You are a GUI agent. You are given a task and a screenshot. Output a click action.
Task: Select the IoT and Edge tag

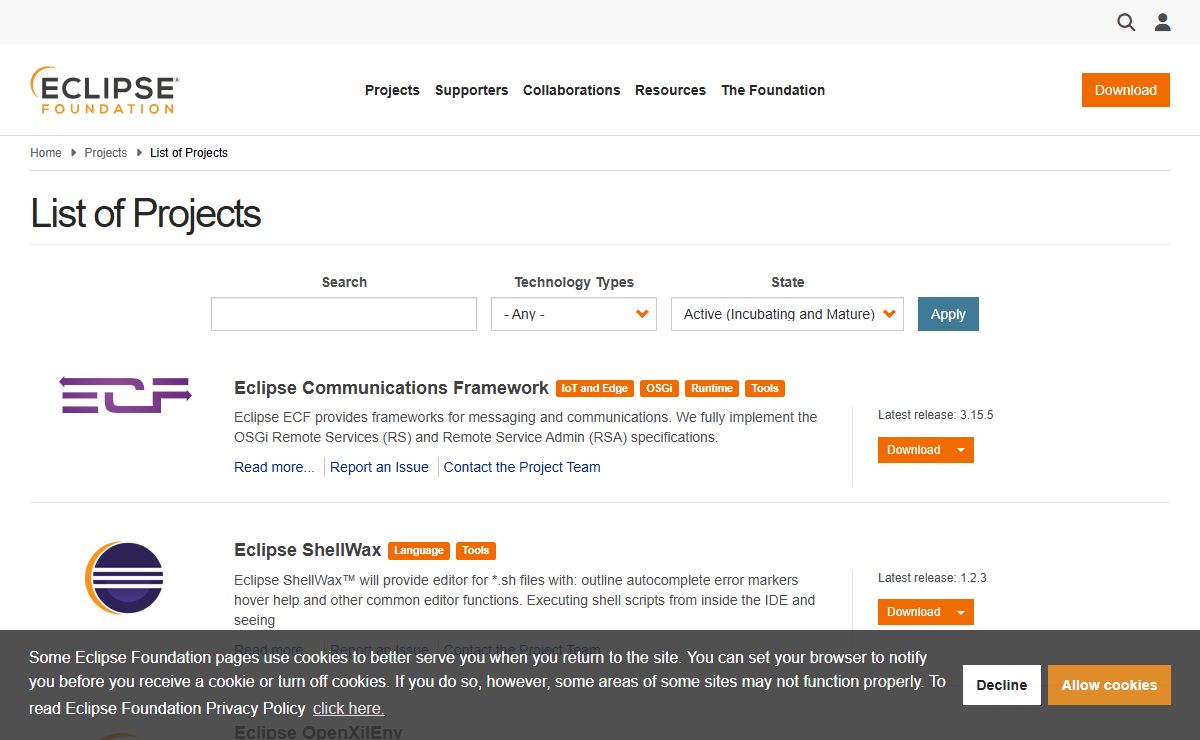pos(594,388)
